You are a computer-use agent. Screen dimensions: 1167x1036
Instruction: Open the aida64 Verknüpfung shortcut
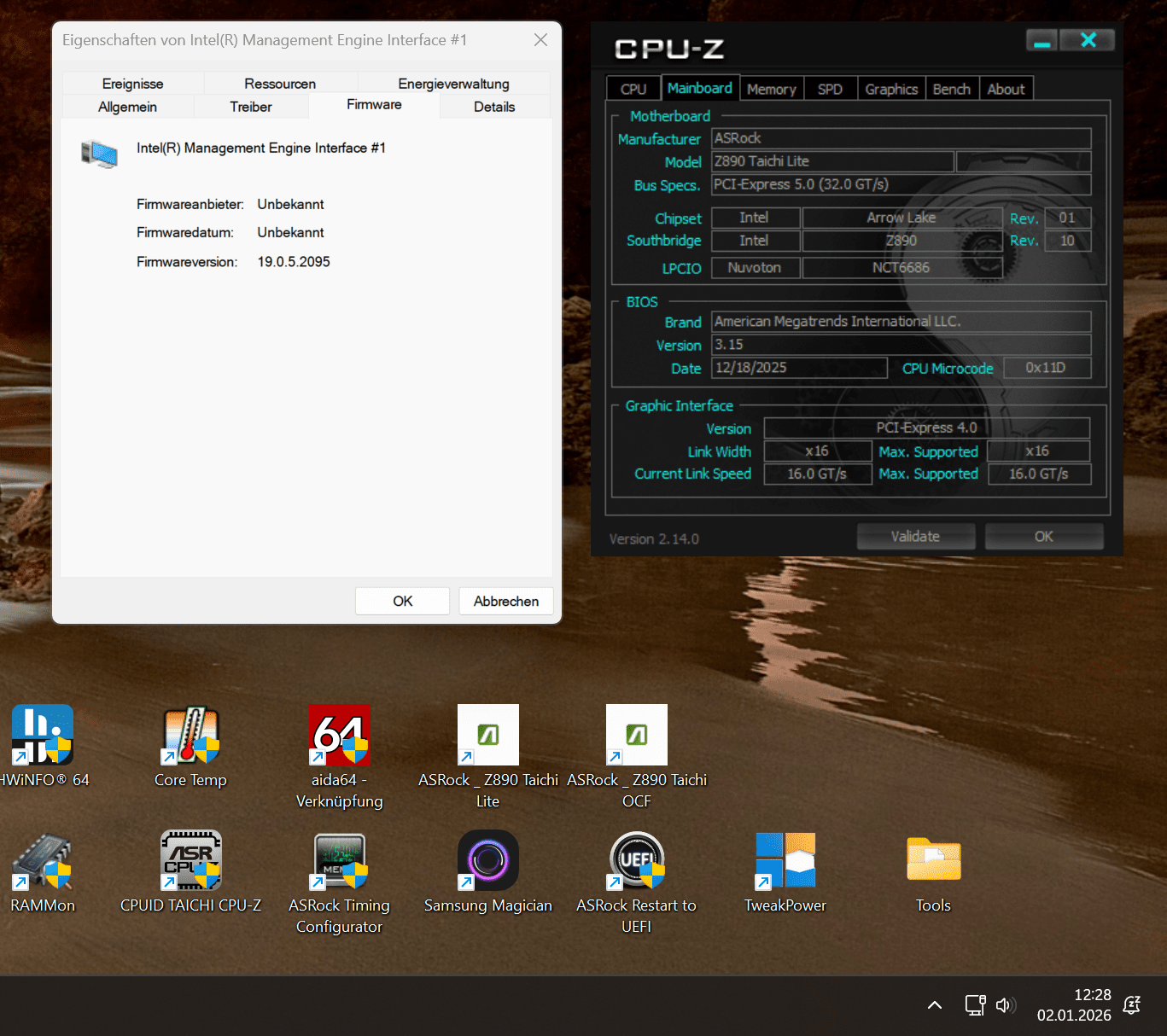[x=339, y=756]
